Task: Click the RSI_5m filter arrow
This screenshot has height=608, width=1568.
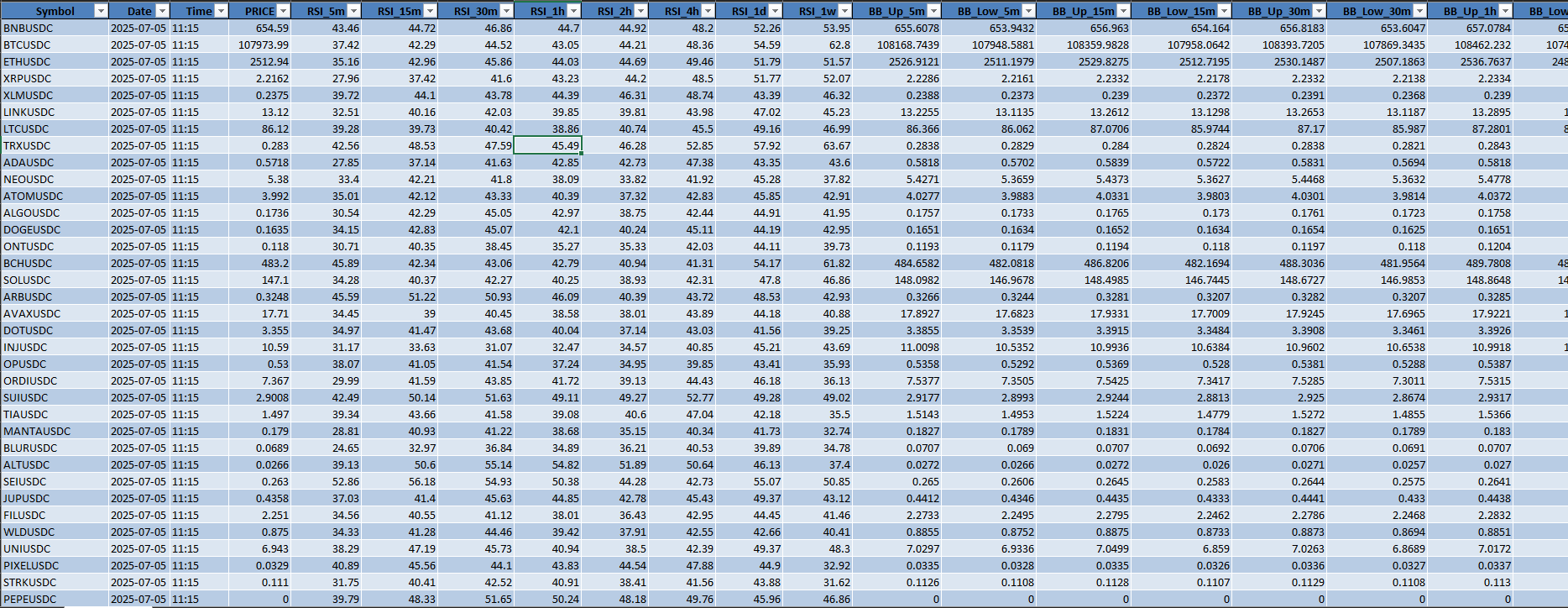Action: pyautogui.click(x=353, y=11)
